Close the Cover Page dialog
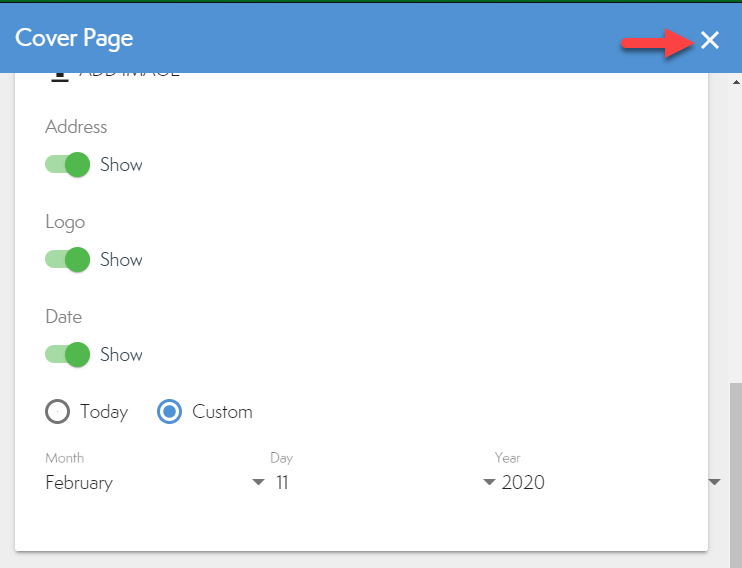The width and height of the screenshot is (742, 568). coord(709,40)
